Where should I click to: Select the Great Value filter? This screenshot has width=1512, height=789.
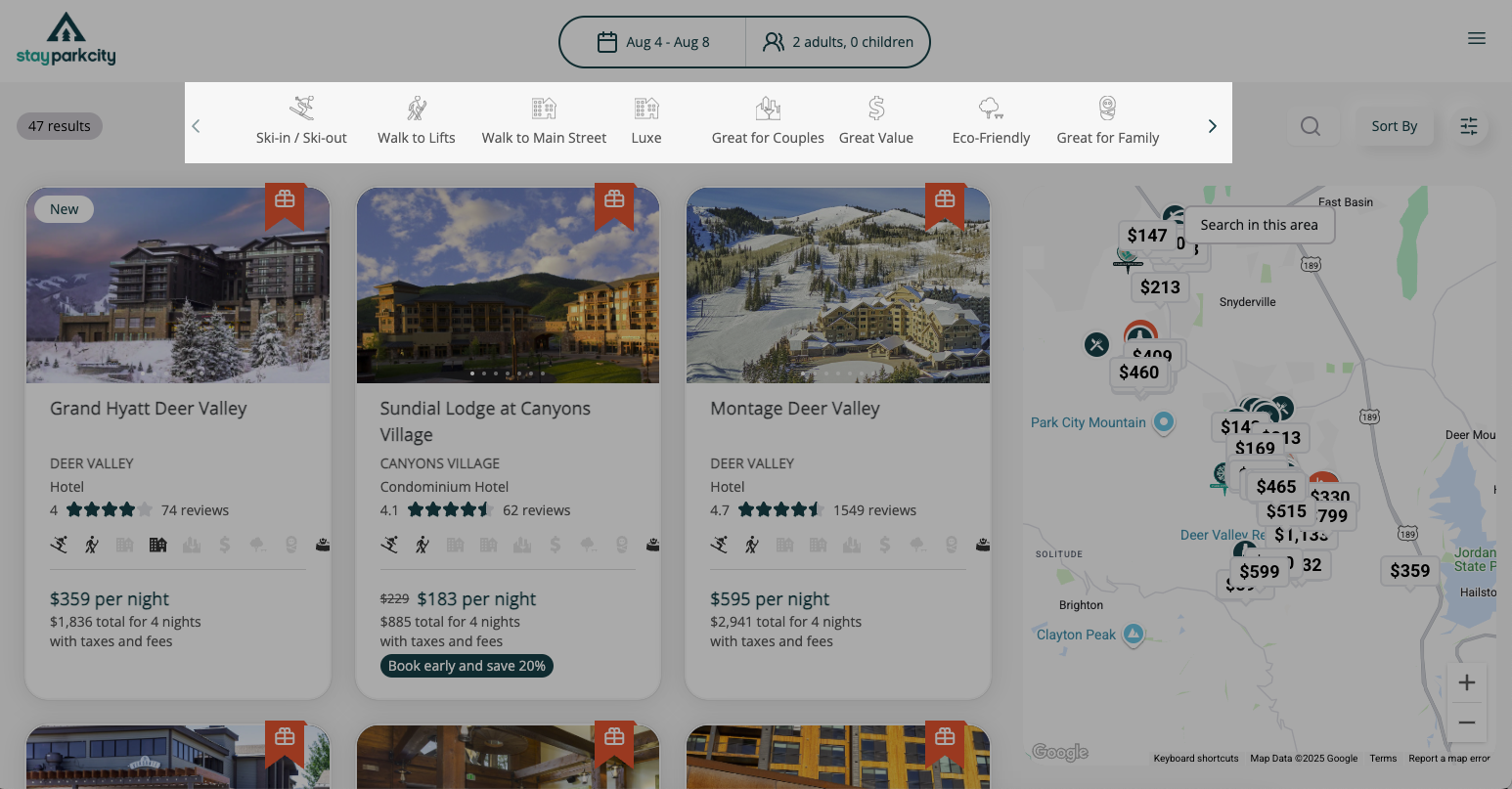pyautogui.click(x=876, y=122)
